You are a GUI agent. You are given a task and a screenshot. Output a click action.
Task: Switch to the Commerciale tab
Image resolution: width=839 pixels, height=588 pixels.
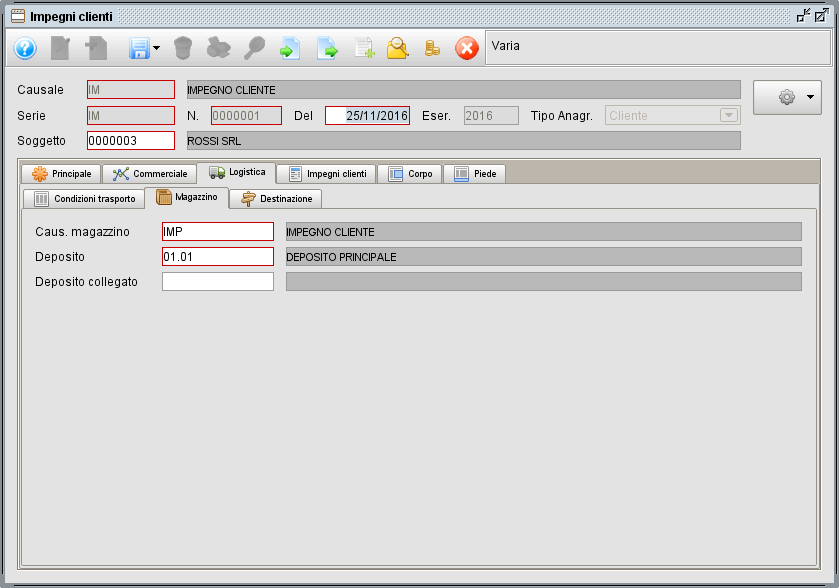point(149,172)
